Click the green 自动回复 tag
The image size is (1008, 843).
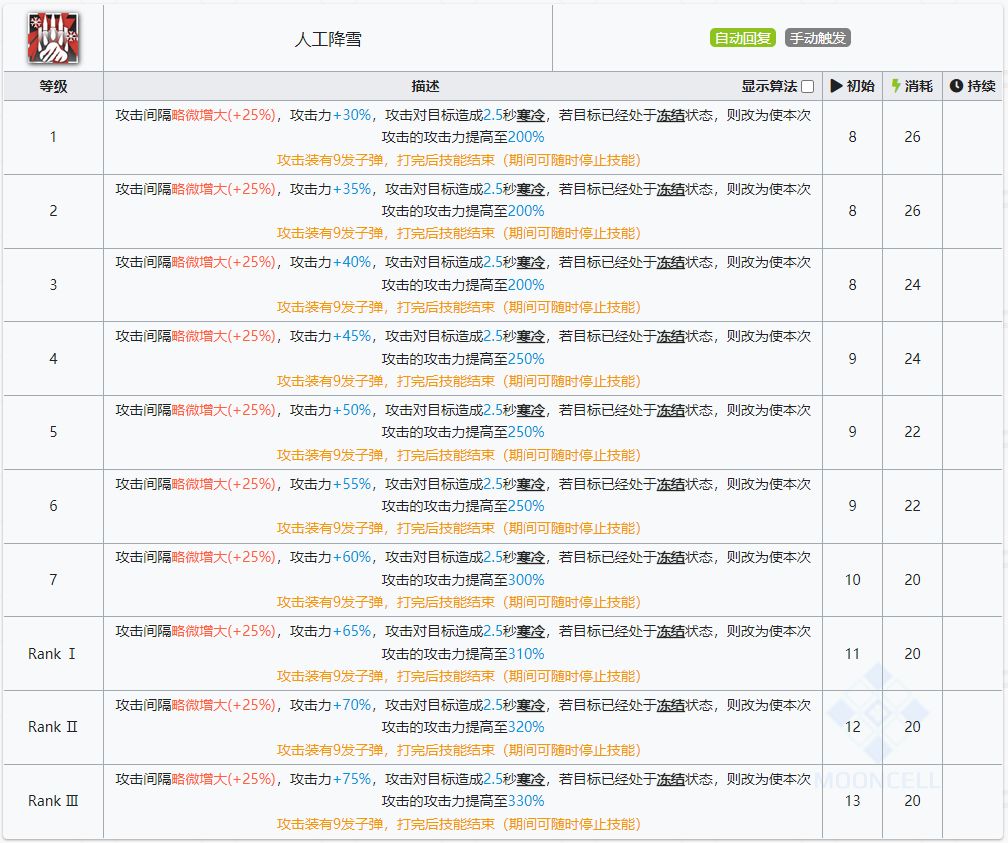coord(743,38)
